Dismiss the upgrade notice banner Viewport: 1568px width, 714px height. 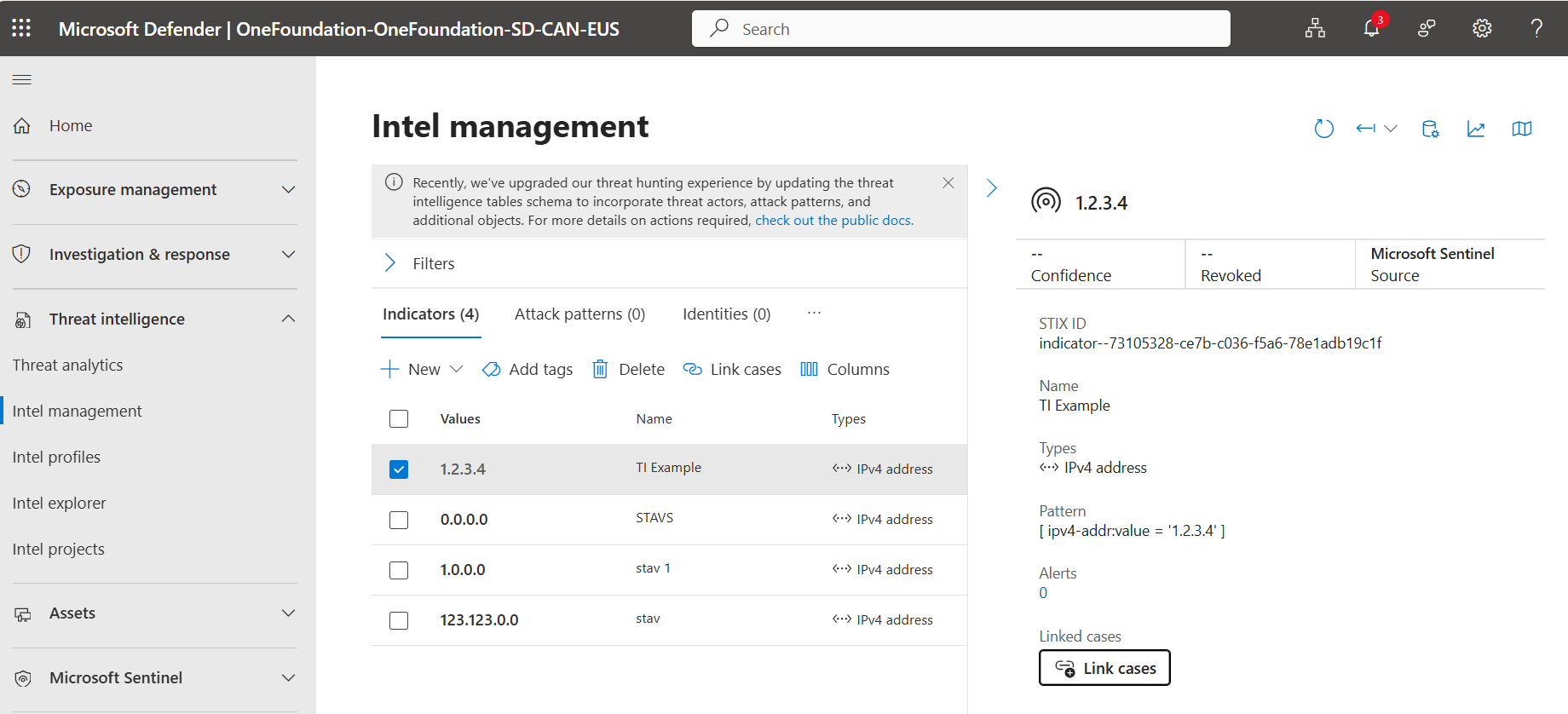[948, 182]
